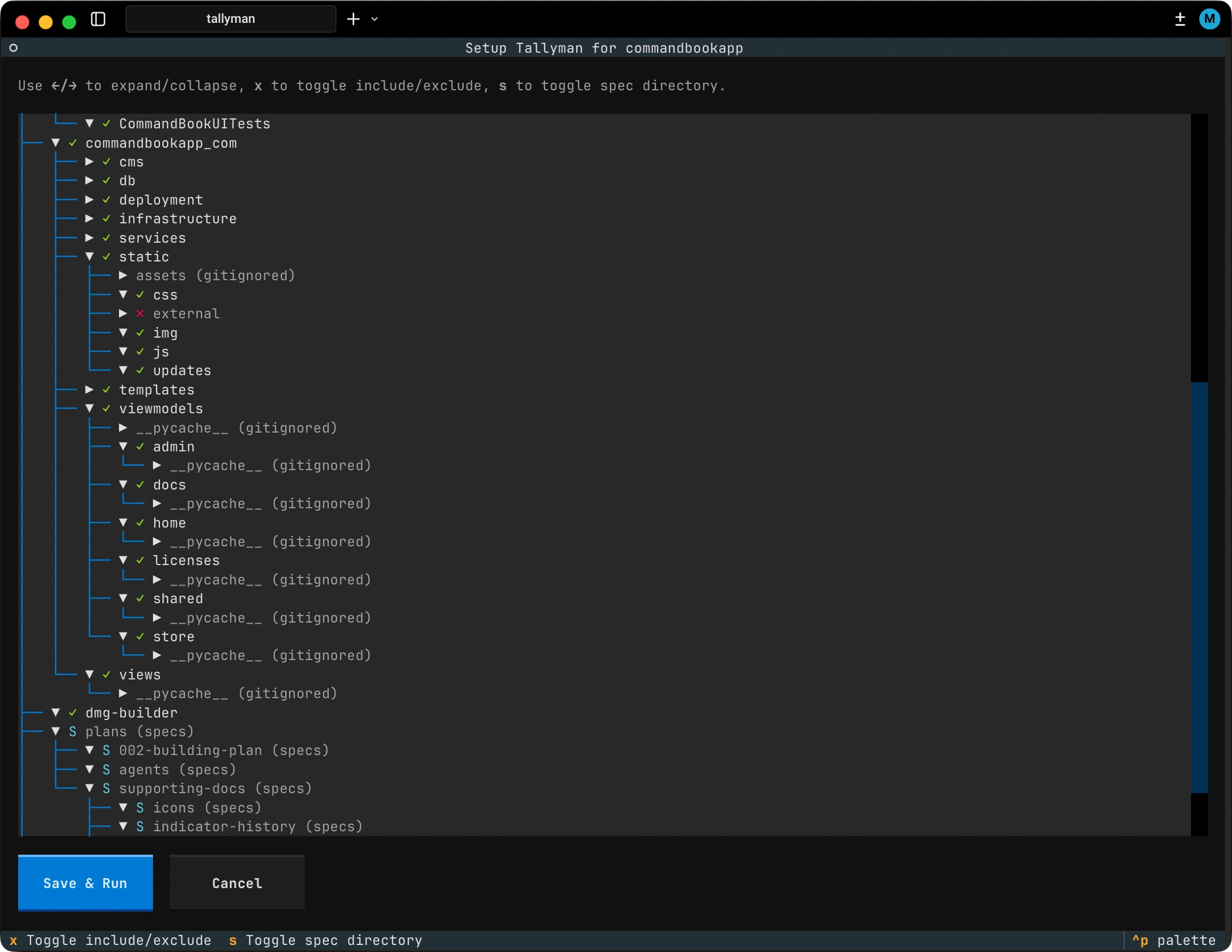Click the checkmark icon beside viewmodels

tap(107, 409)
